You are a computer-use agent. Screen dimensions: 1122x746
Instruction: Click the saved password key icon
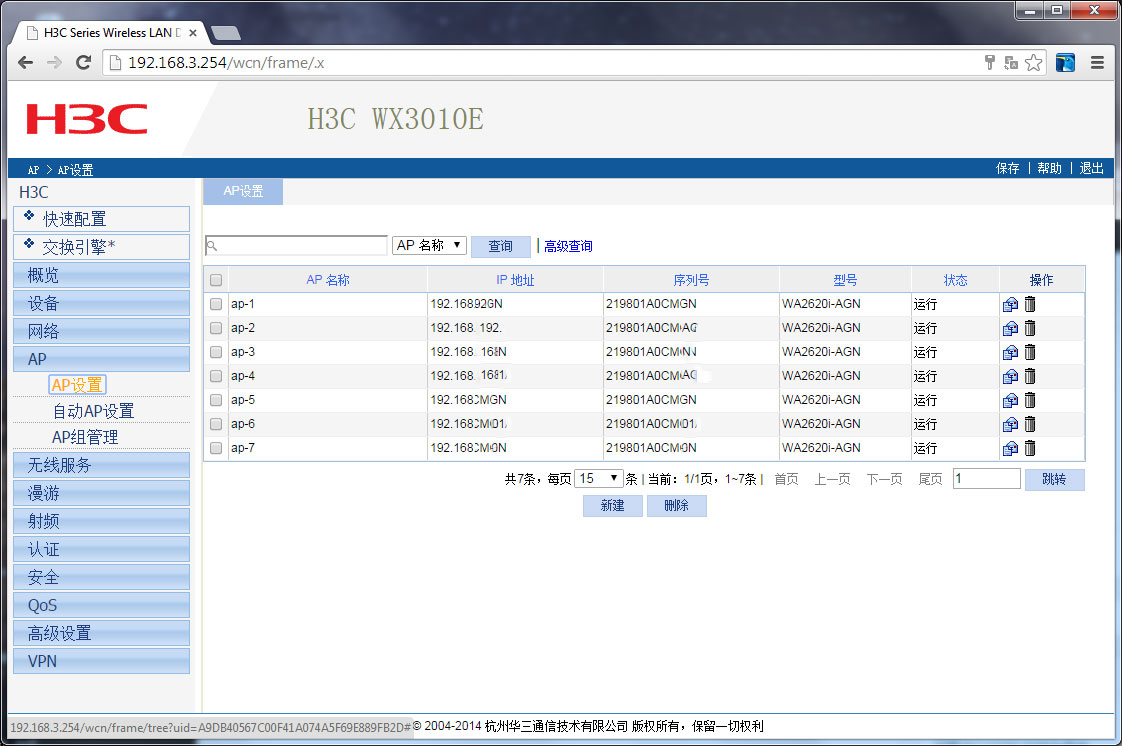tap(990, 62)
